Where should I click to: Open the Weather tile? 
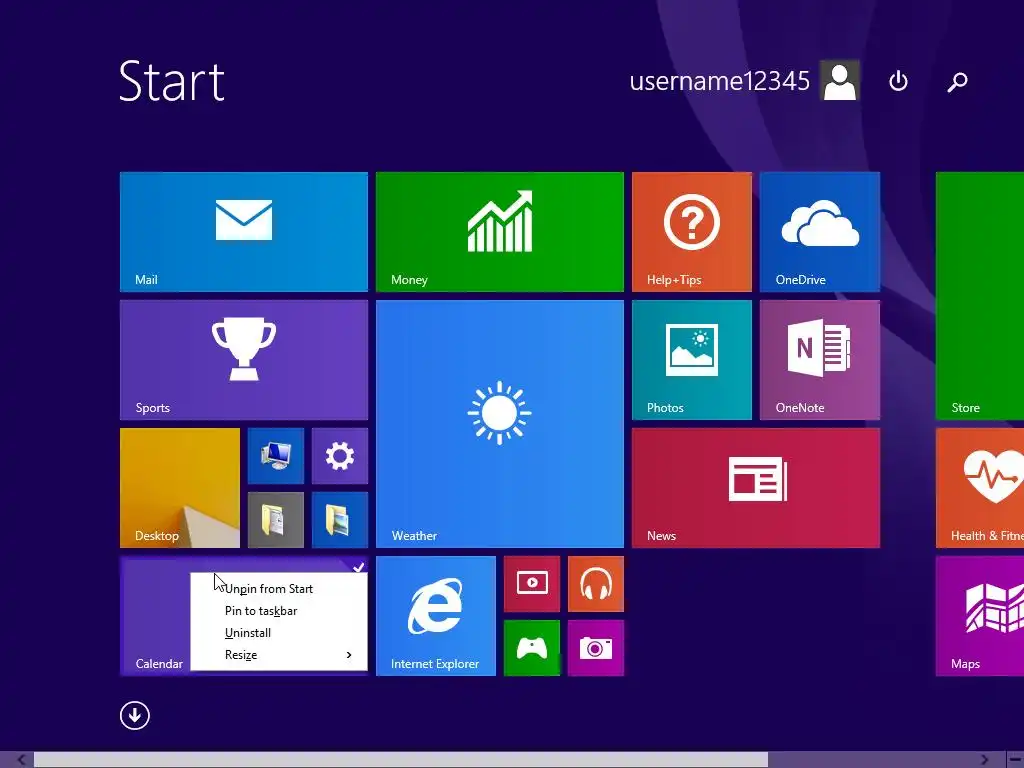pyautogui.click(x=500, y=424)
